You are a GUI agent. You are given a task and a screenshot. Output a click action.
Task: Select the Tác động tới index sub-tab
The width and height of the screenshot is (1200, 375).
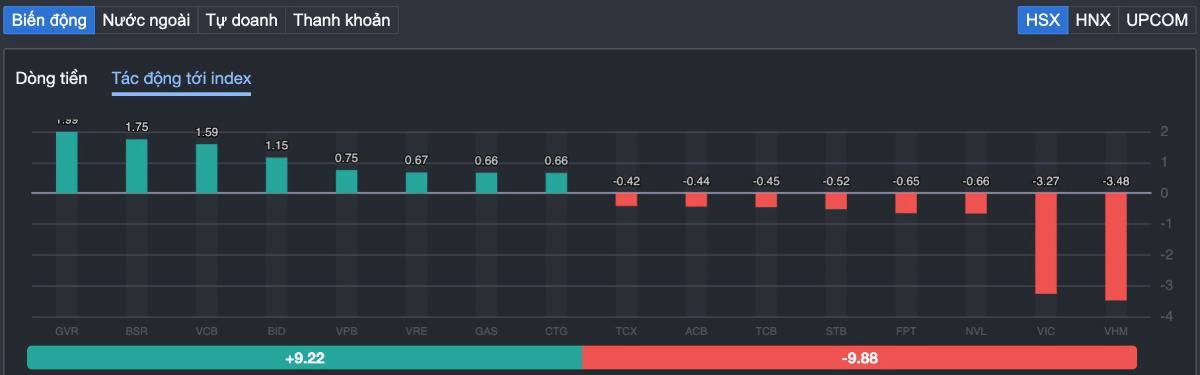pyautogui.click(x=181, y=78)
